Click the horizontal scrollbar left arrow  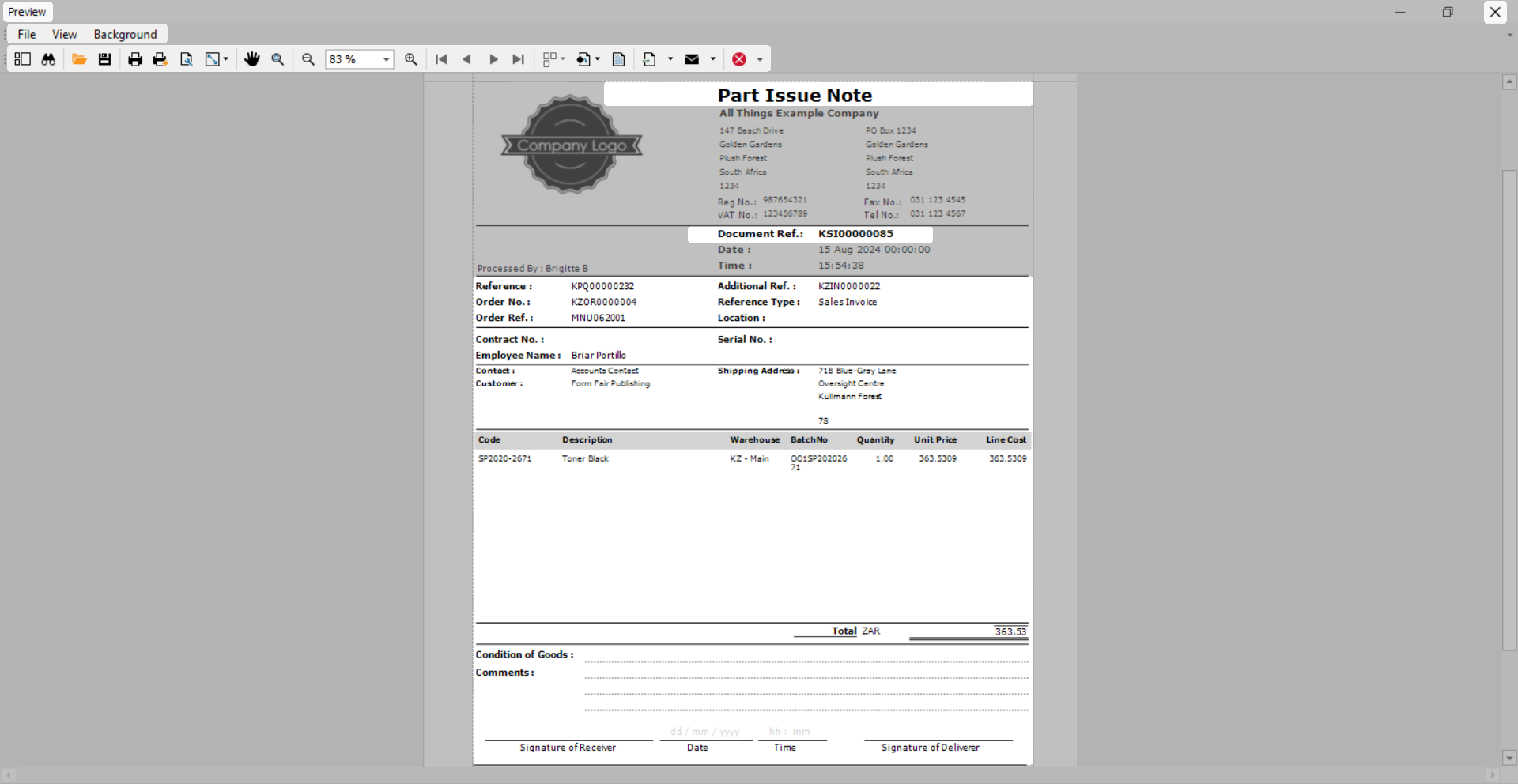[7, 775]
